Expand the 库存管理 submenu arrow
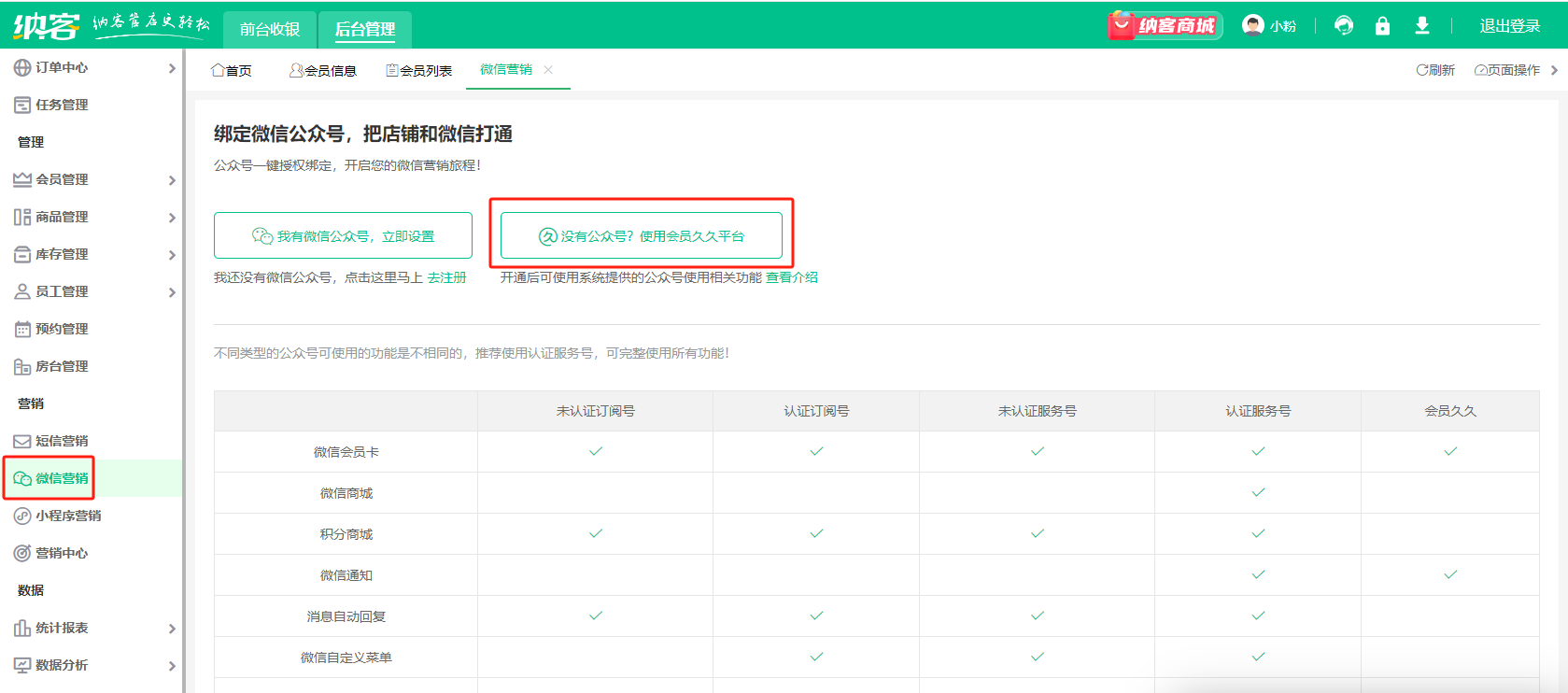Image resolution: width=1568 pixels, height=693 pixels. coord(172,255)
